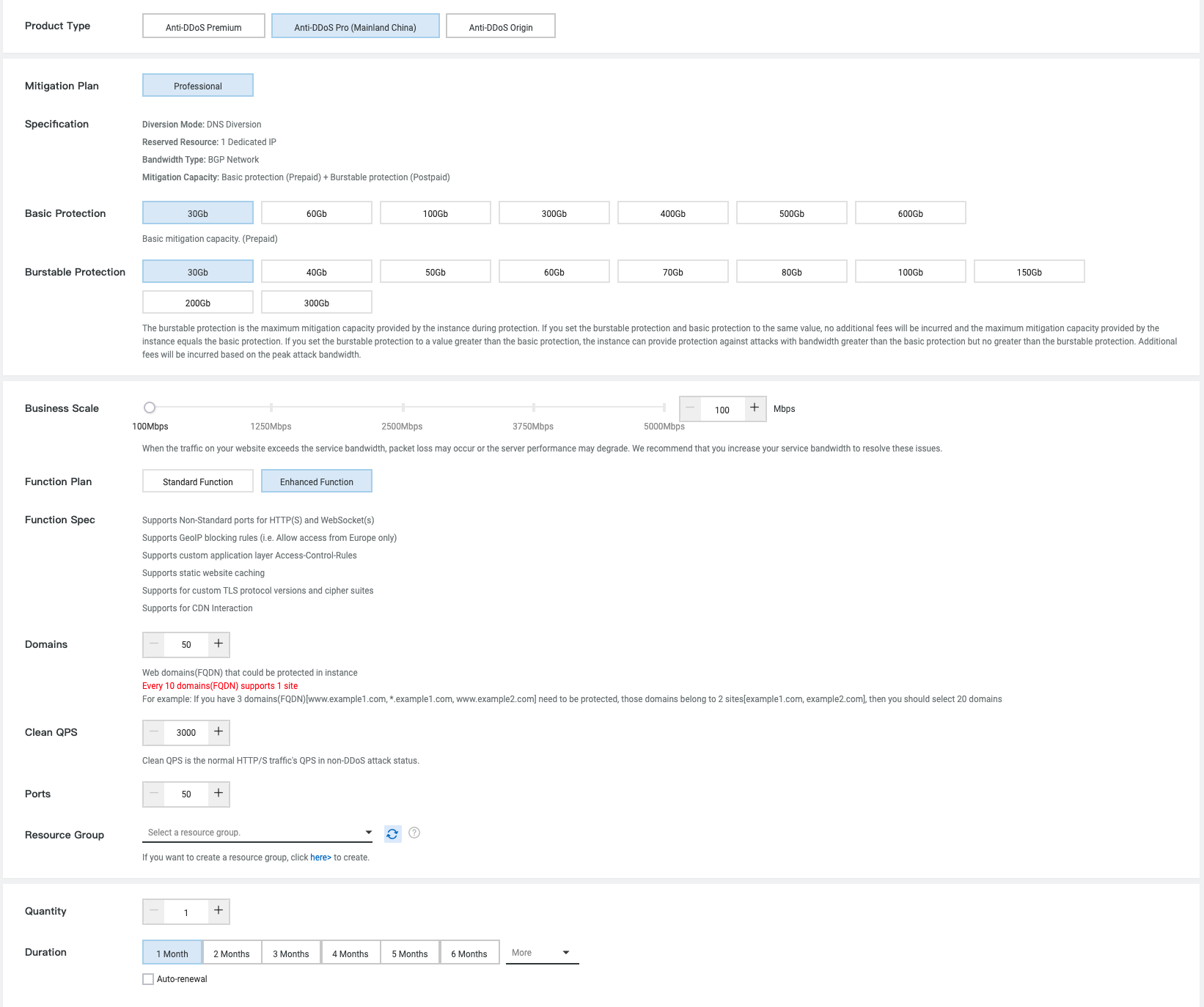Choose 300Gb Basic Protection

click(x=554, y=213)
